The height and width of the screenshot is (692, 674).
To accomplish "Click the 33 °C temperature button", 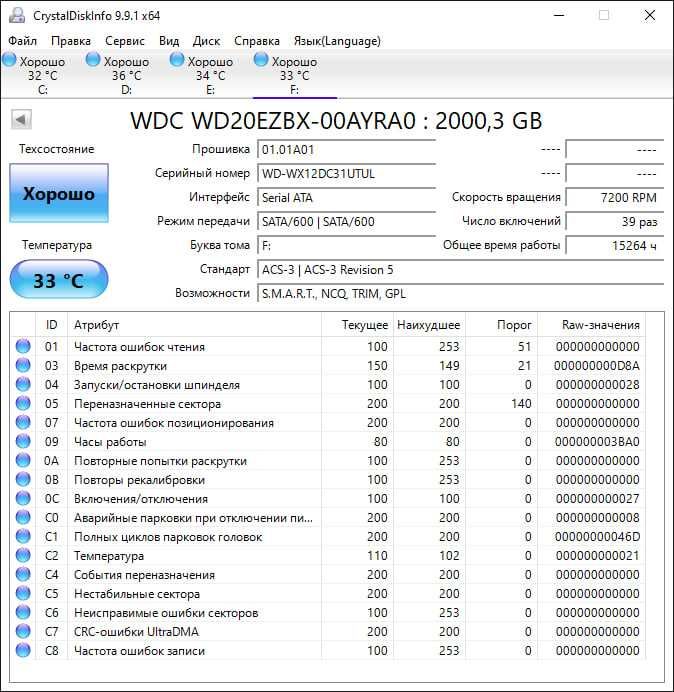I will click(59, 280).
